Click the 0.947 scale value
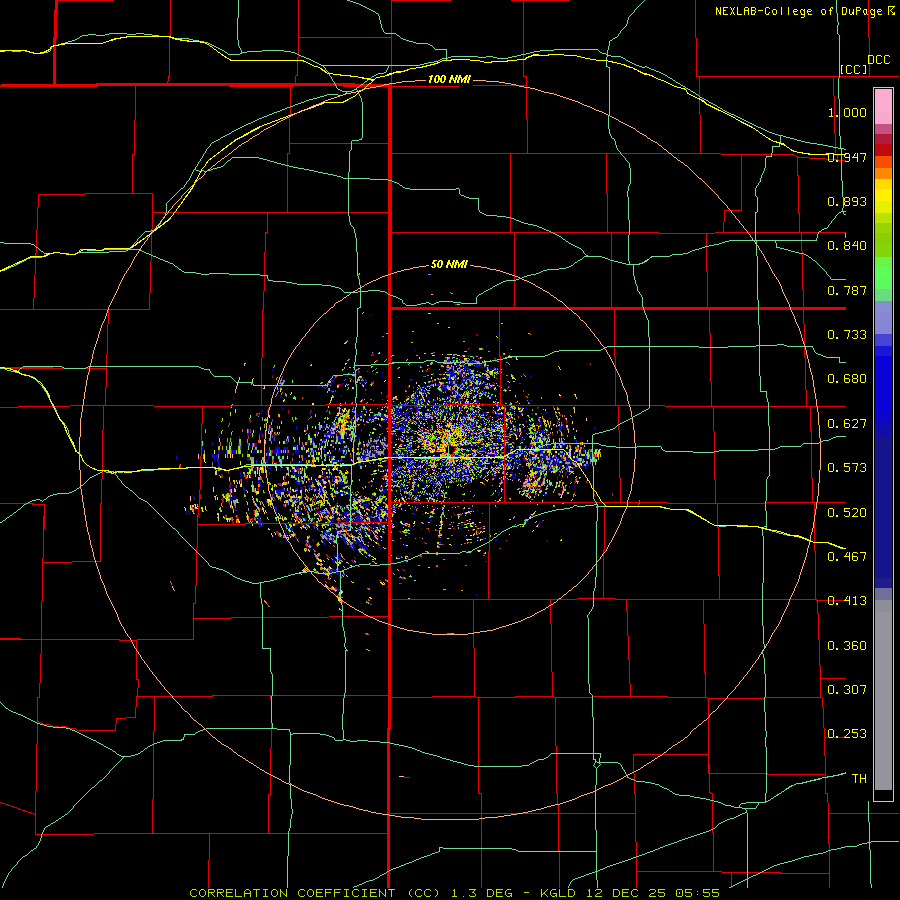 (x=847, y=157)
